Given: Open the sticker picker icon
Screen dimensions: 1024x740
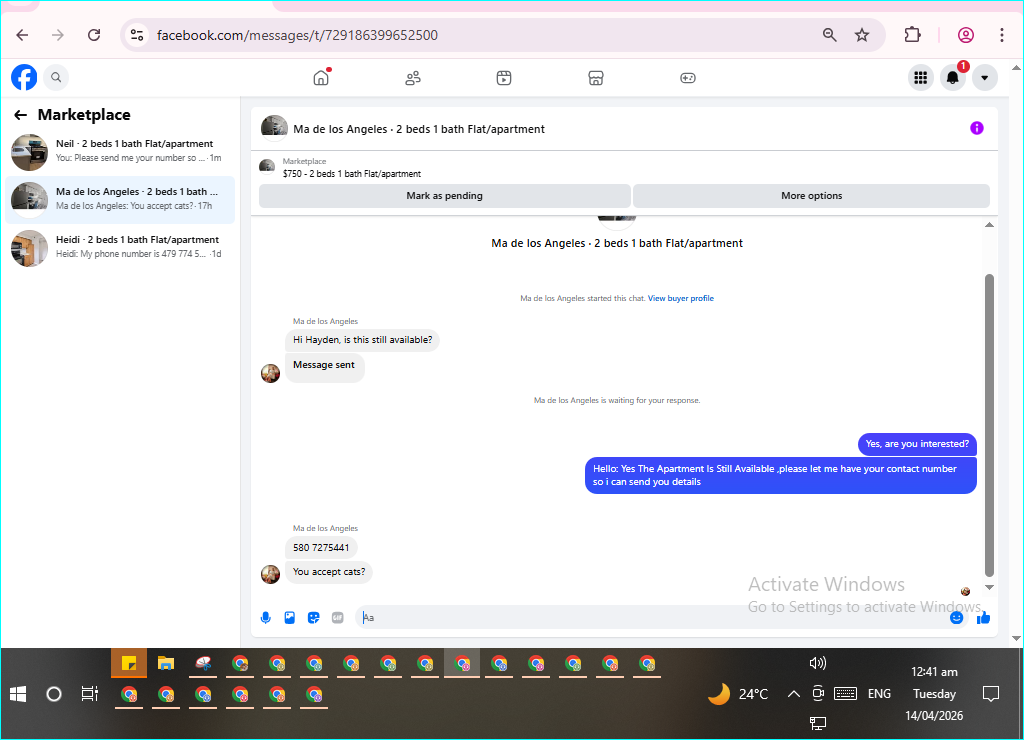Looking at the screenshot, I should (313, 617).
